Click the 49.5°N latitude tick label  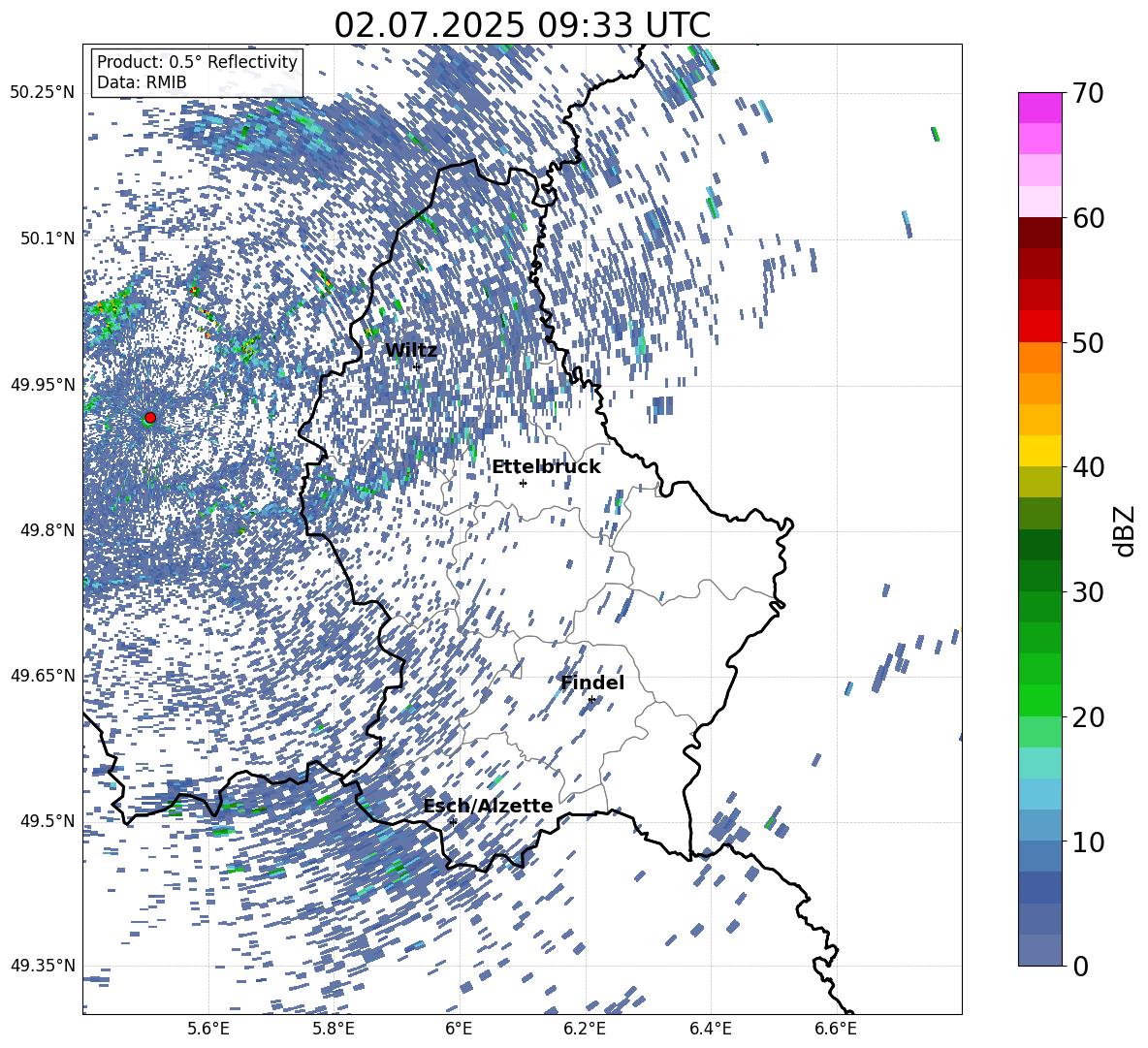(x=47, y=821)
